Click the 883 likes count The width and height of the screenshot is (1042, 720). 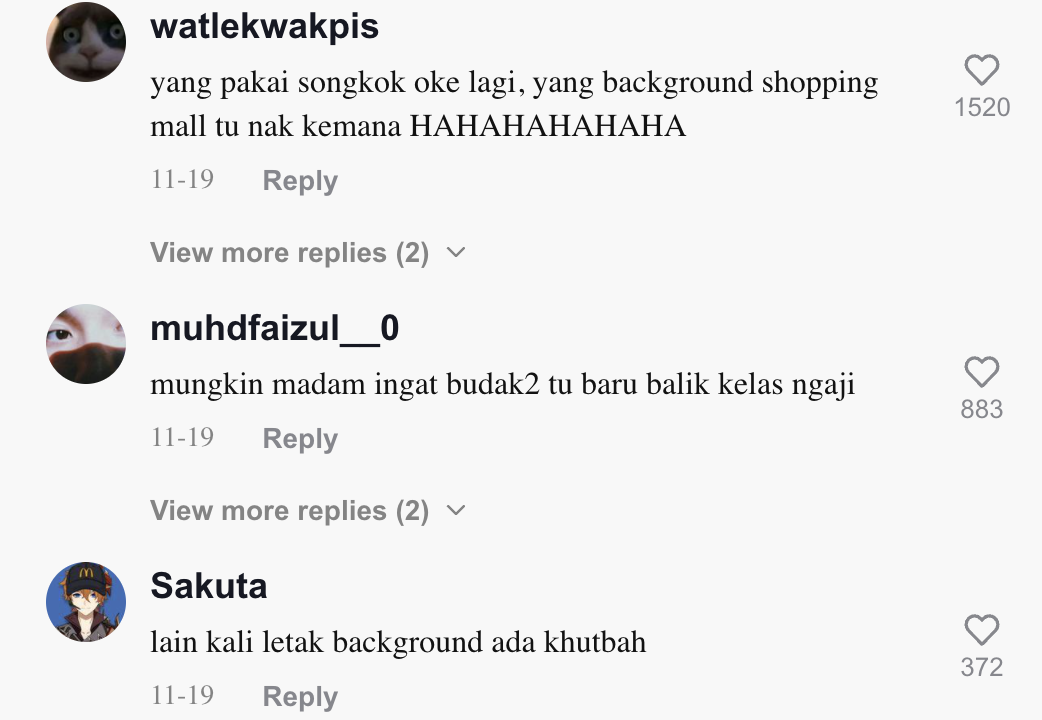[982, 409]
